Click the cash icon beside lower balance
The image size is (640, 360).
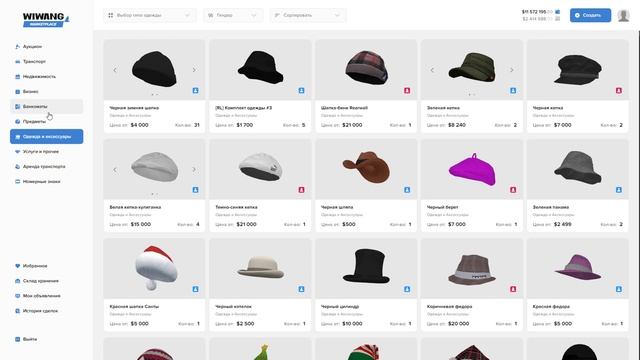(558, 19)
